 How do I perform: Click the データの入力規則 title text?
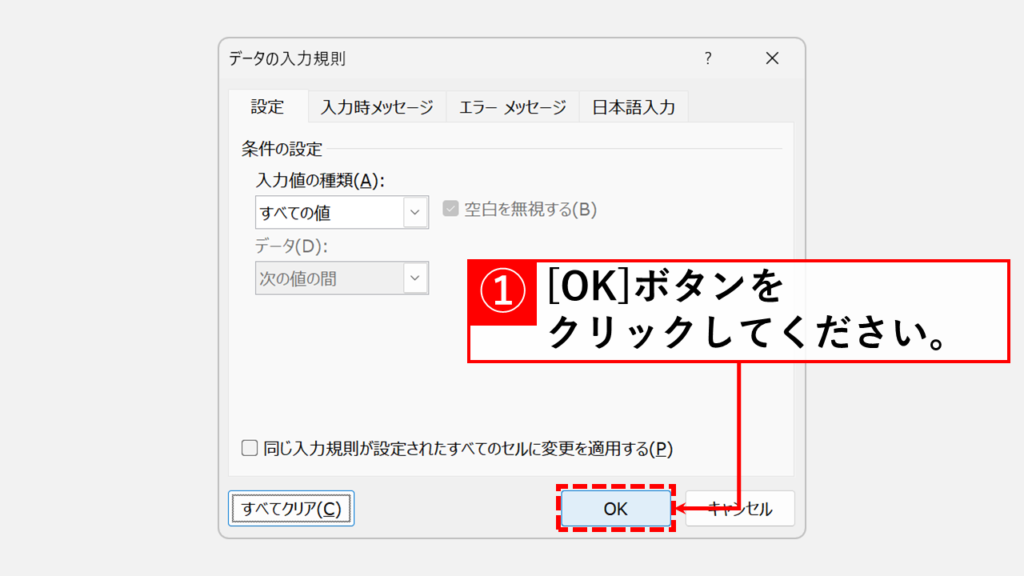tap(287, 59)
